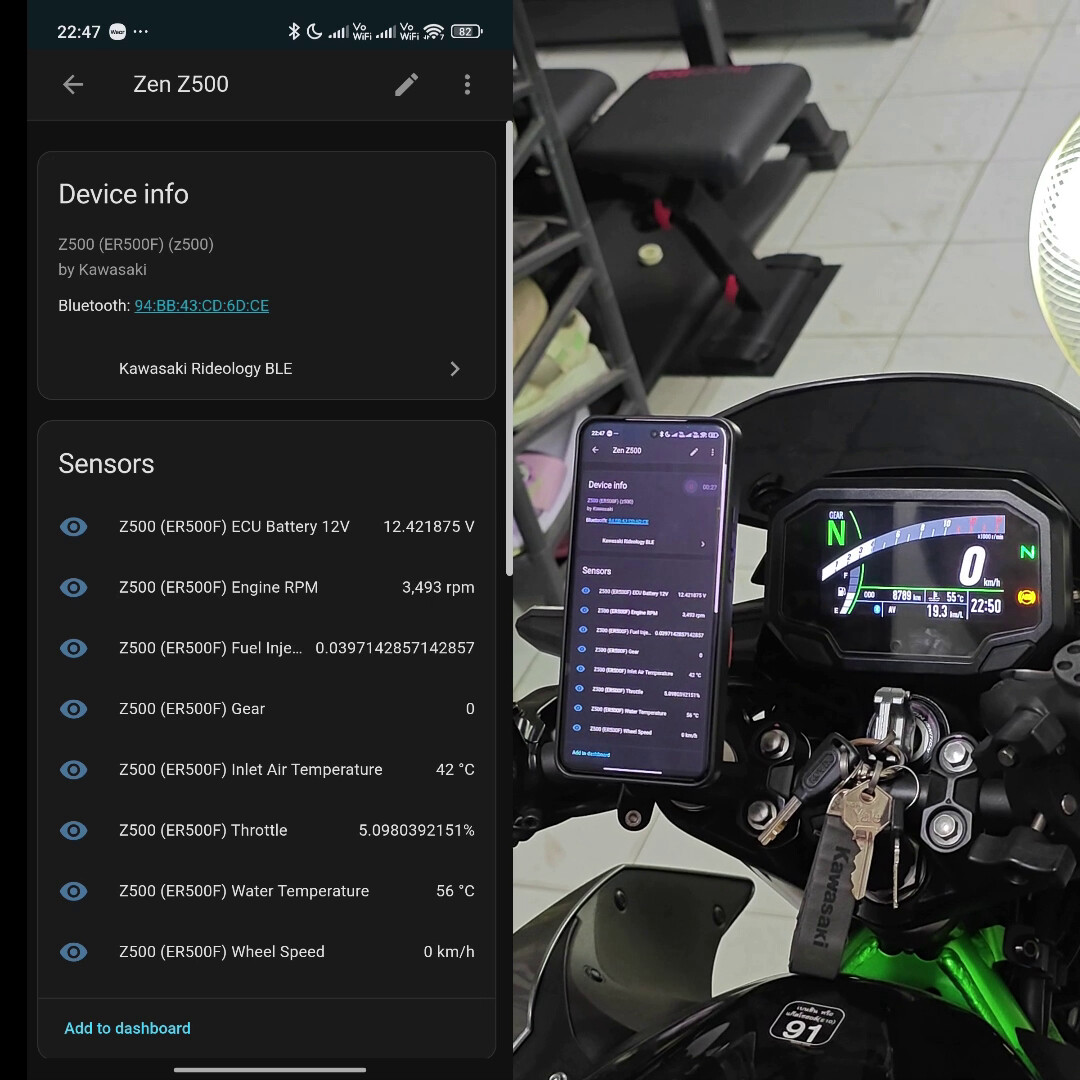Select the 0 km/h wheel speed value
1080x1080 pixels.
coord(449,951)
